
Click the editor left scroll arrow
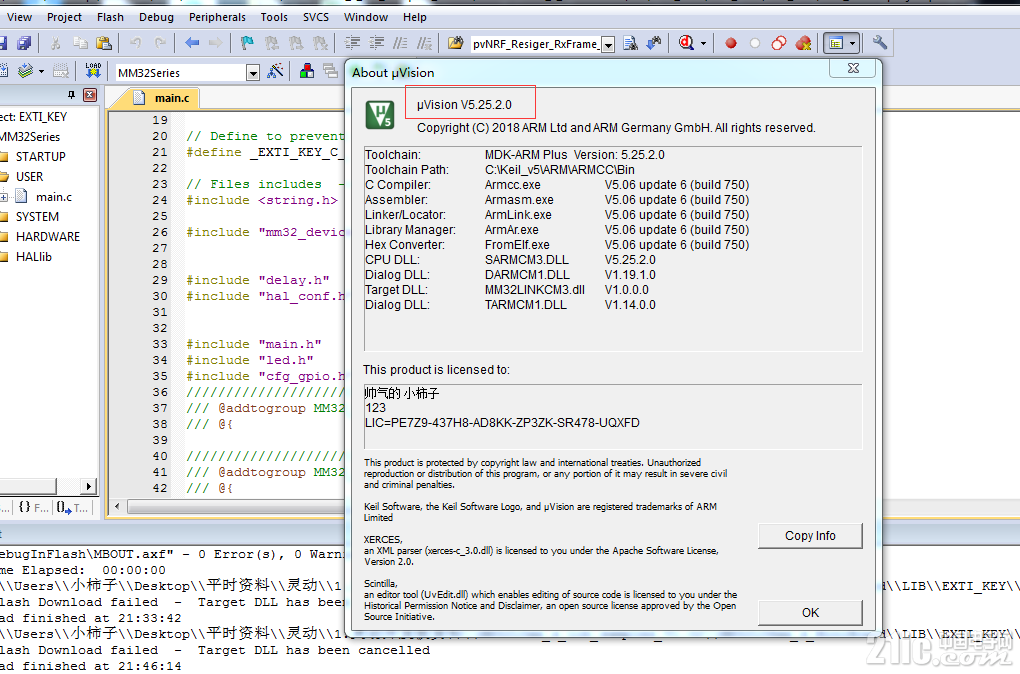coord(117,506)
